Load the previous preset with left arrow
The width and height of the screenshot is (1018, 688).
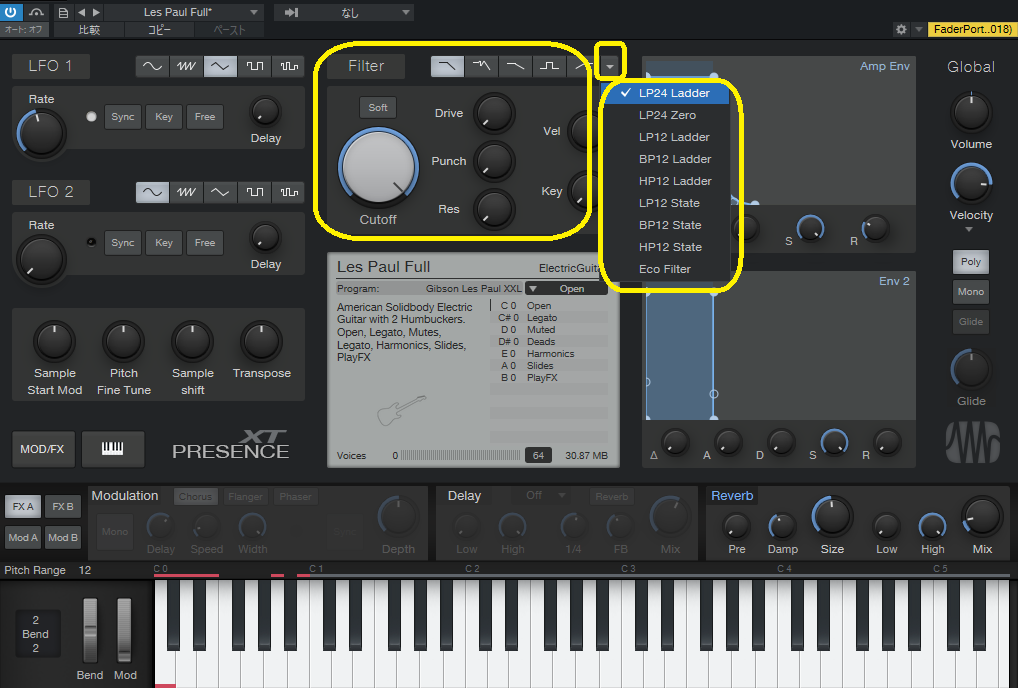[81, 12]
